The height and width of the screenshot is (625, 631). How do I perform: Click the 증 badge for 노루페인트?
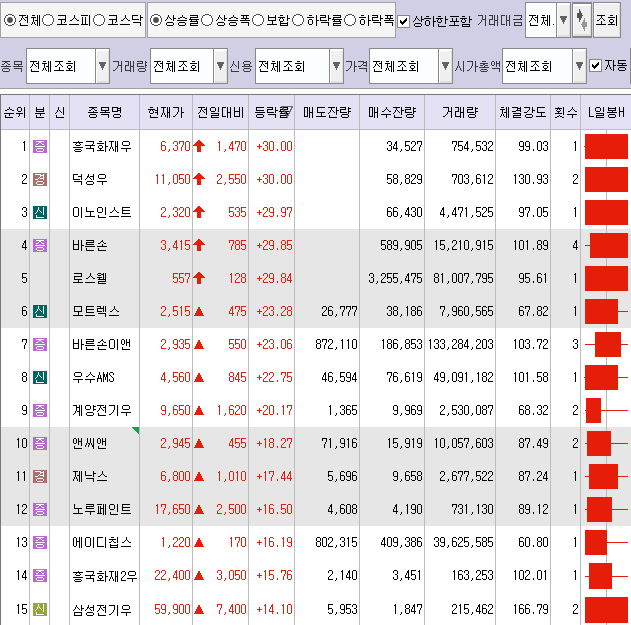[x=39, y=509]
